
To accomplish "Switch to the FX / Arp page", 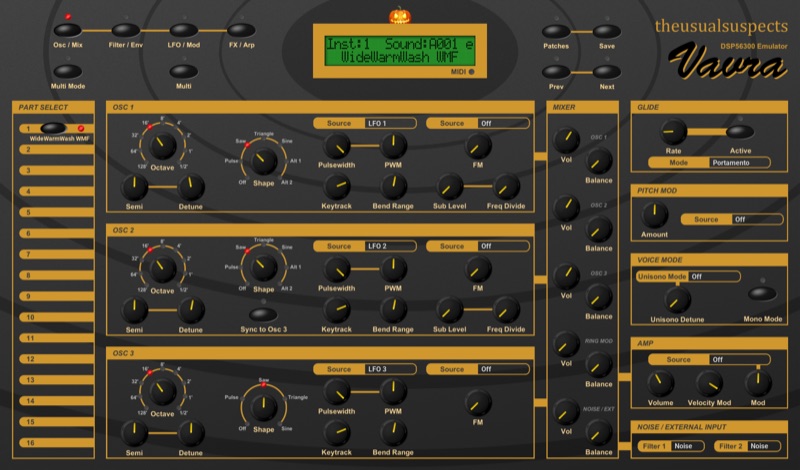I will [241, 30].
